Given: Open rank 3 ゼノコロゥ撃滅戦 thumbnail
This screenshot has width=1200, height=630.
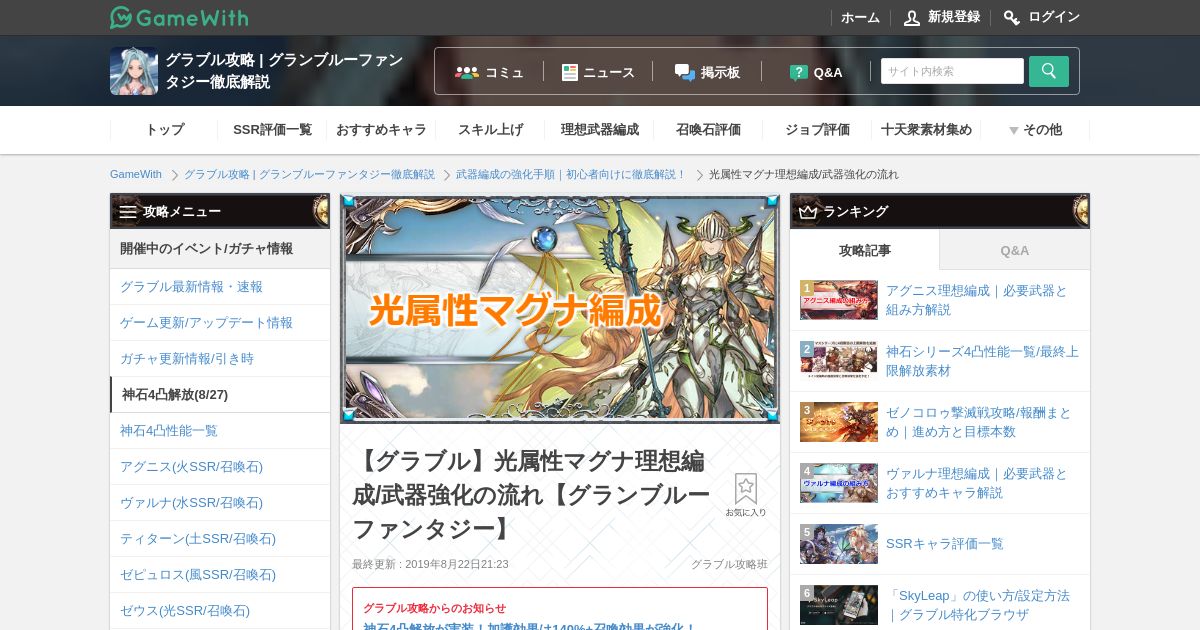Looking at the screenshot, I should tap(839, 422).
